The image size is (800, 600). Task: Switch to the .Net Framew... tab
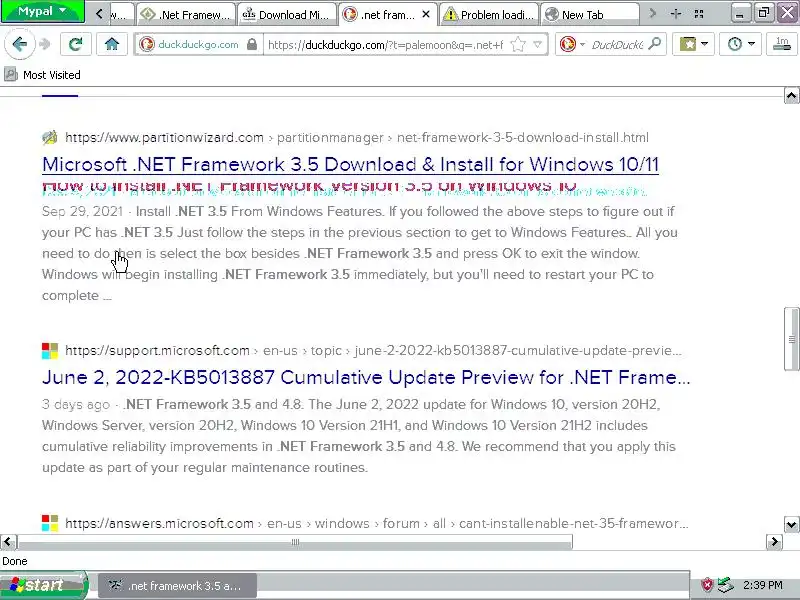(186, 14)
